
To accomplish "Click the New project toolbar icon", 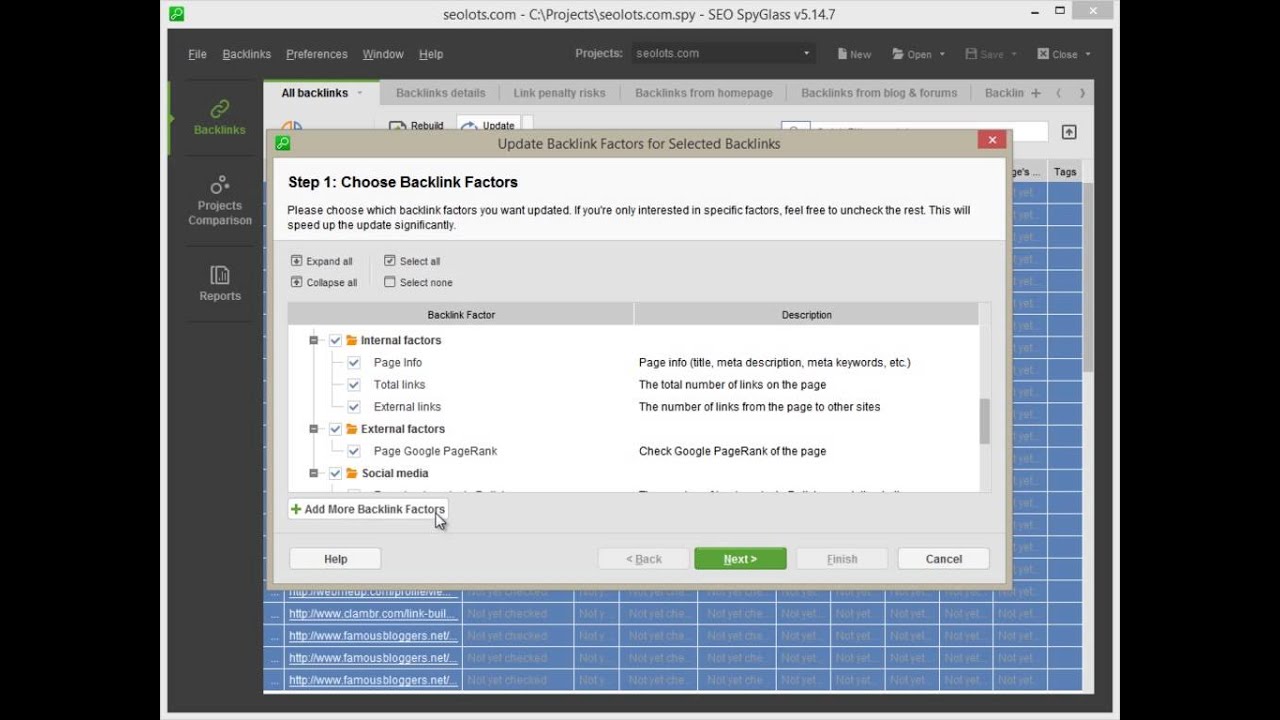I will [843, 54].
